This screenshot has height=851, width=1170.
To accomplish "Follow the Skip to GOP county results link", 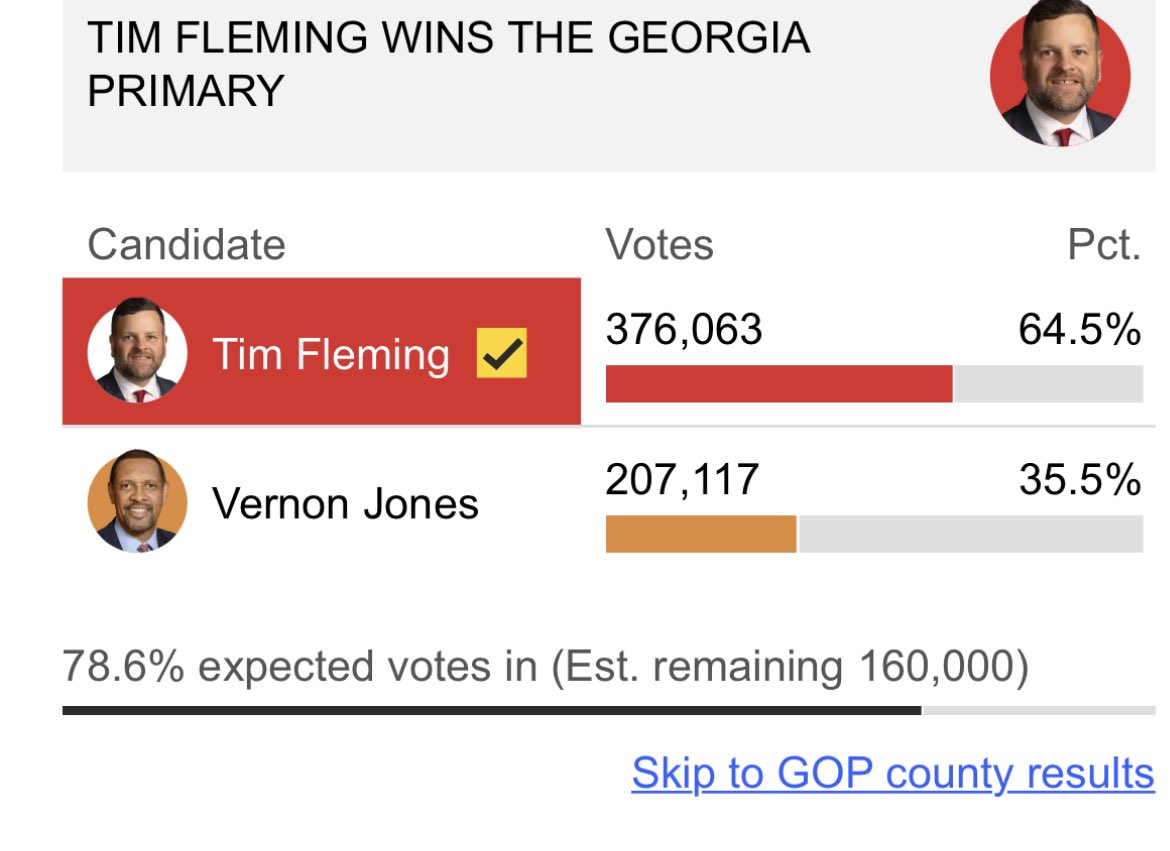I will pos(893,773).
